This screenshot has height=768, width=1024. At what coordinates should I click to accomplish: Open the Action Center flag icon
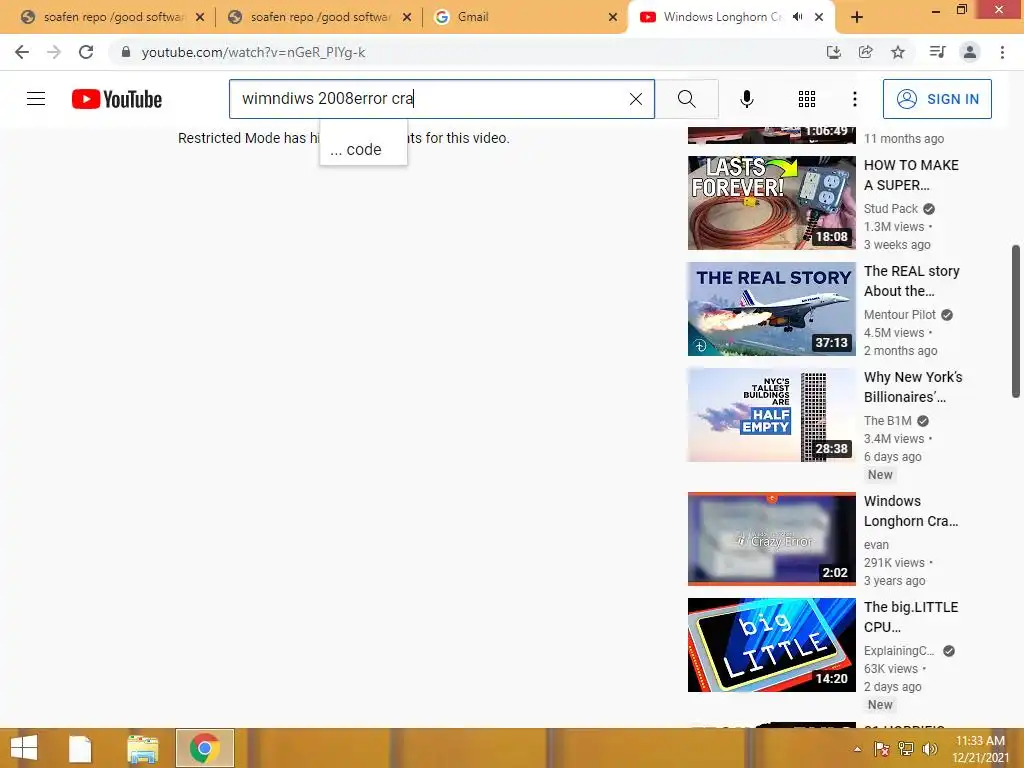(881, 749)
